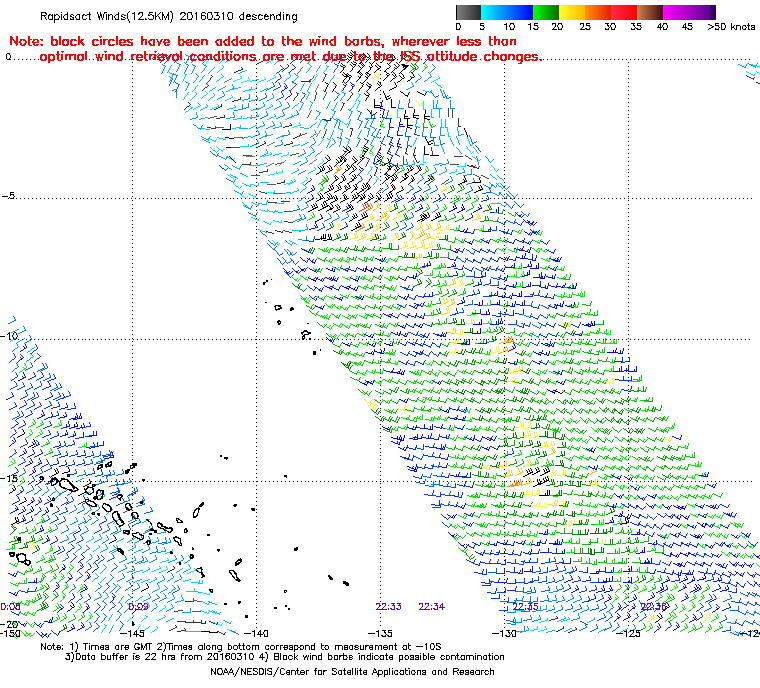760x688 pixels.
Task: Click the red 30-35 knots legend color
Action: pyautogui.click(x=624, y=12)
